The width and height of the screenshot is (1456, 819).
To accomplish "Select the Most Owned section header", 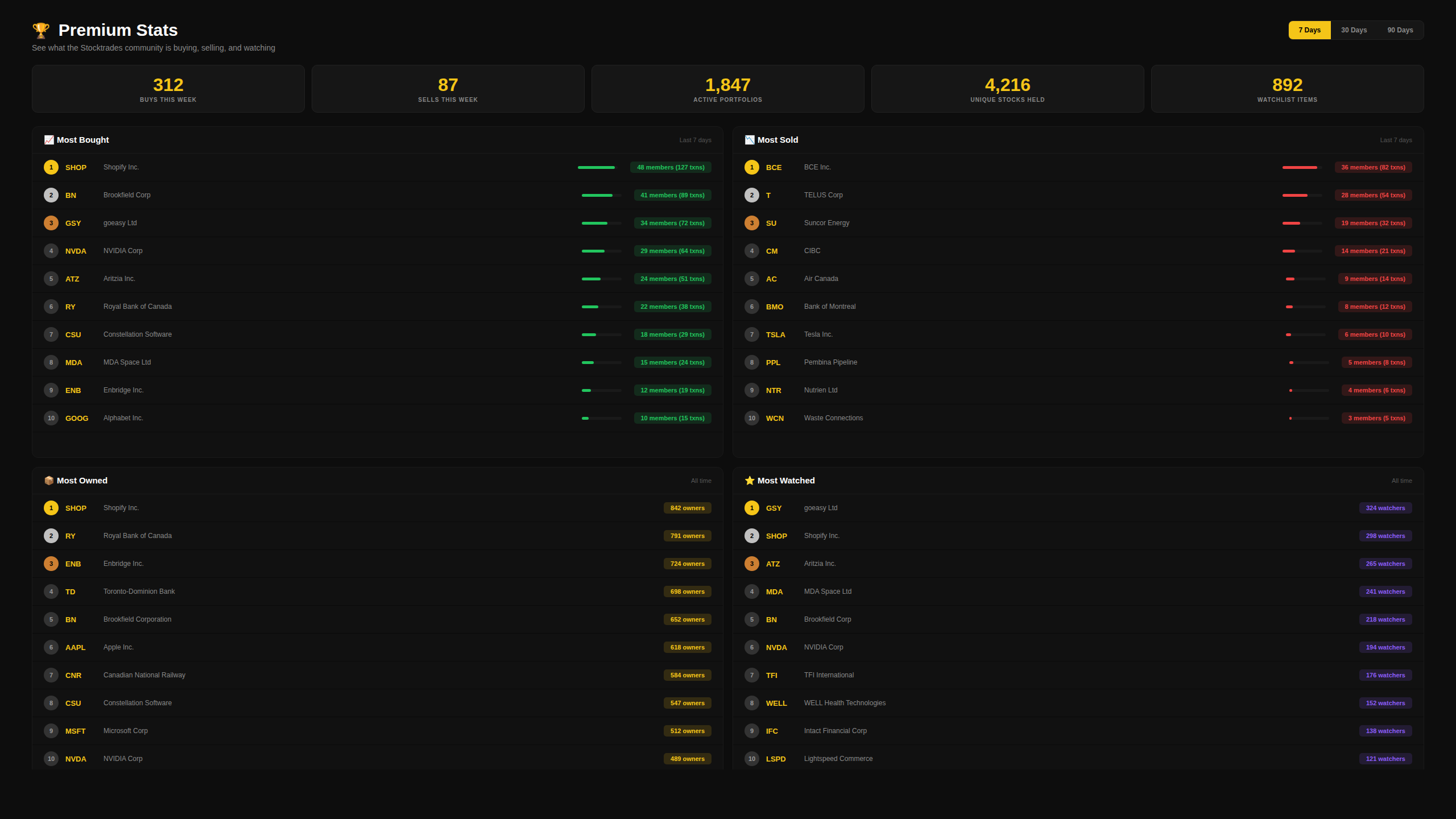I will [x=82, y=480].
